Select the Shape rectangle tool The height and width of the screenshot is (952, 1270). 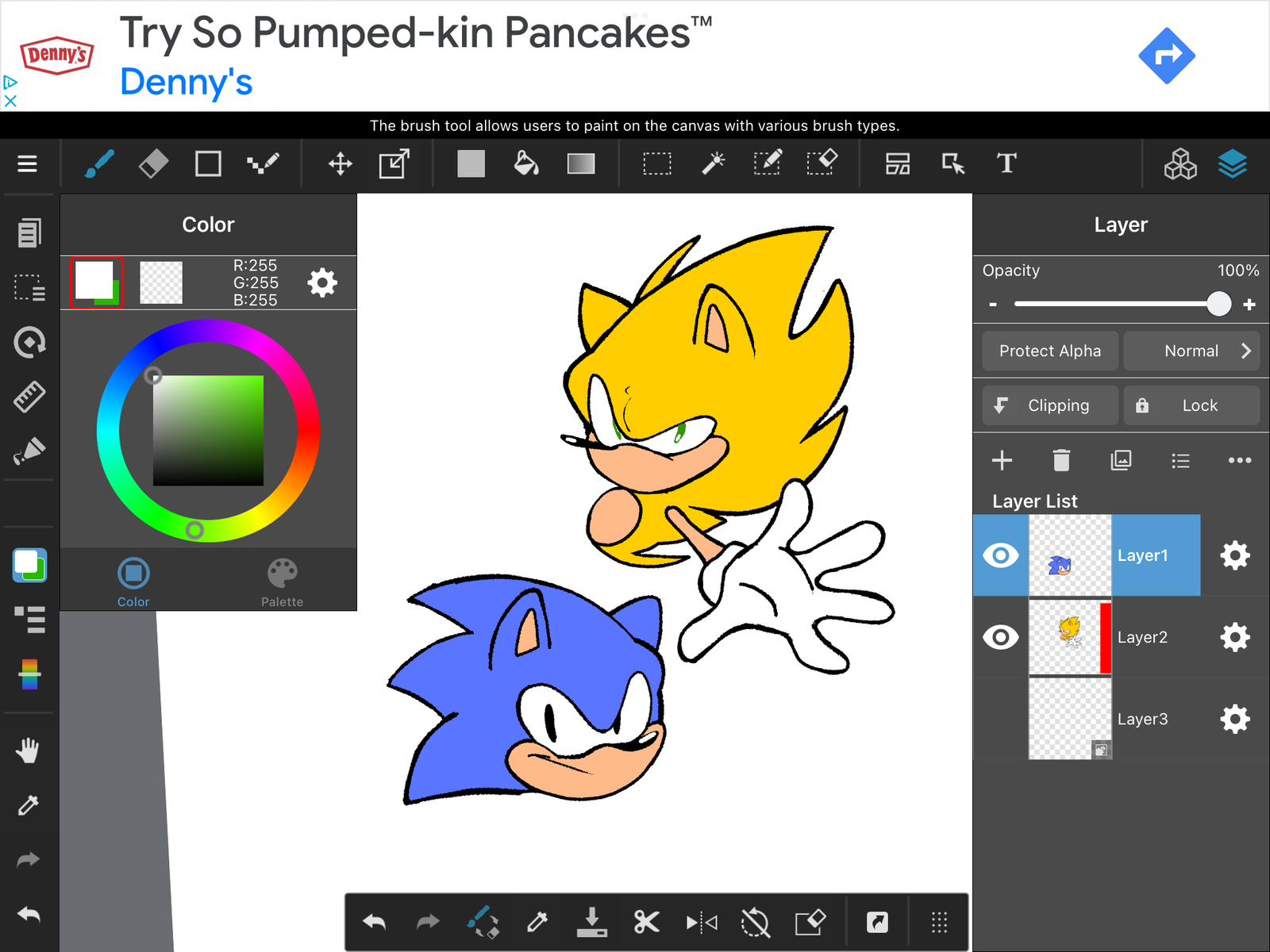tap(208, 163)
